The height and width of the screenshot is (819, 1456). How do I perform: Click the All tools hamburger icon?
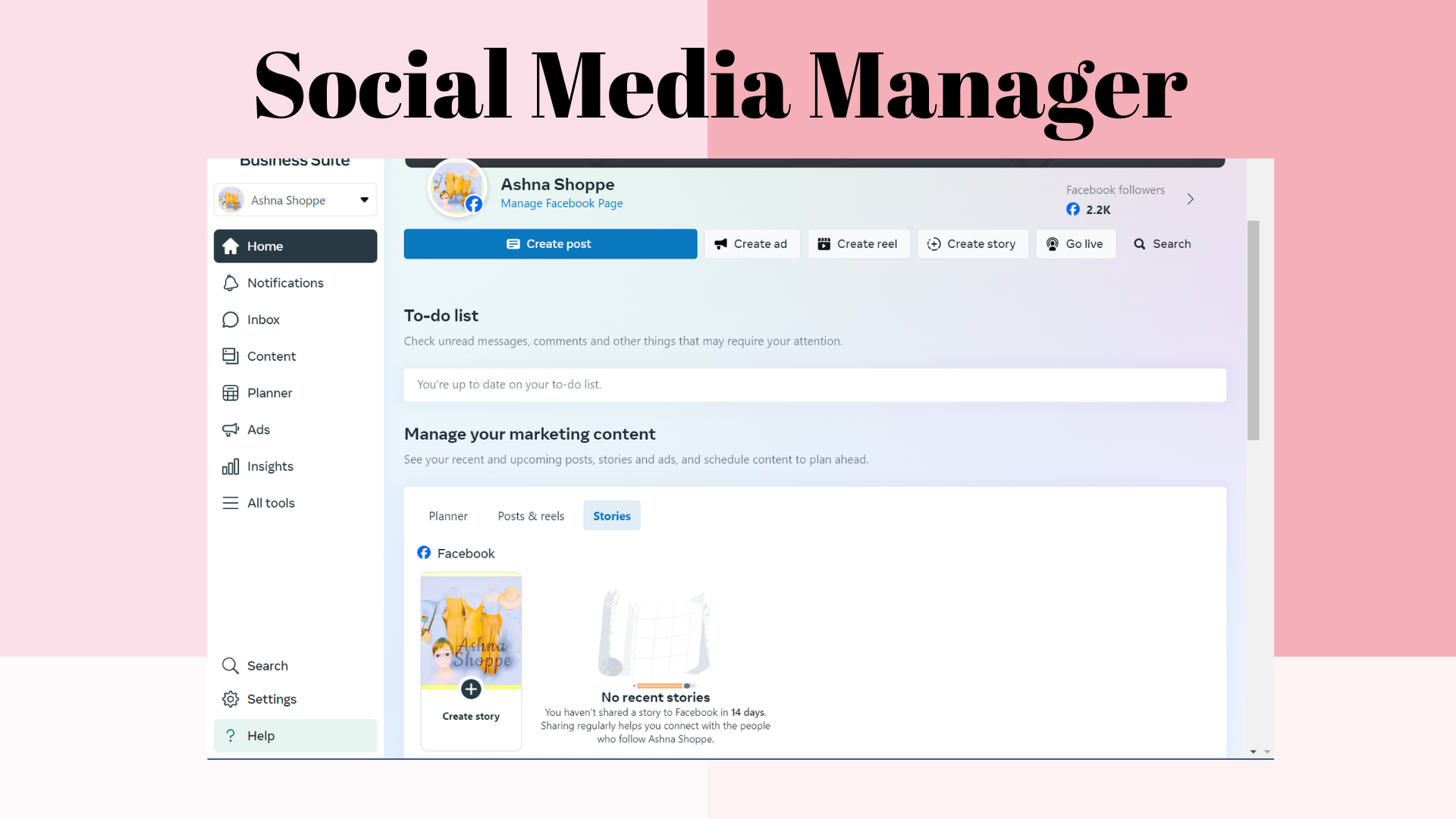231,504
